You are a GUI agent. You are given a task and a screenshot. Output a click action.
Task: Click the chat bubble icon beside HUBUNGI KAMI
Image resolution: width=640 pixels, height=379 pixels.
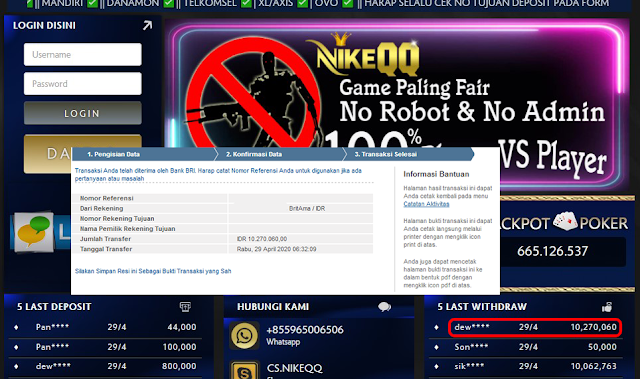pos(384,307)
